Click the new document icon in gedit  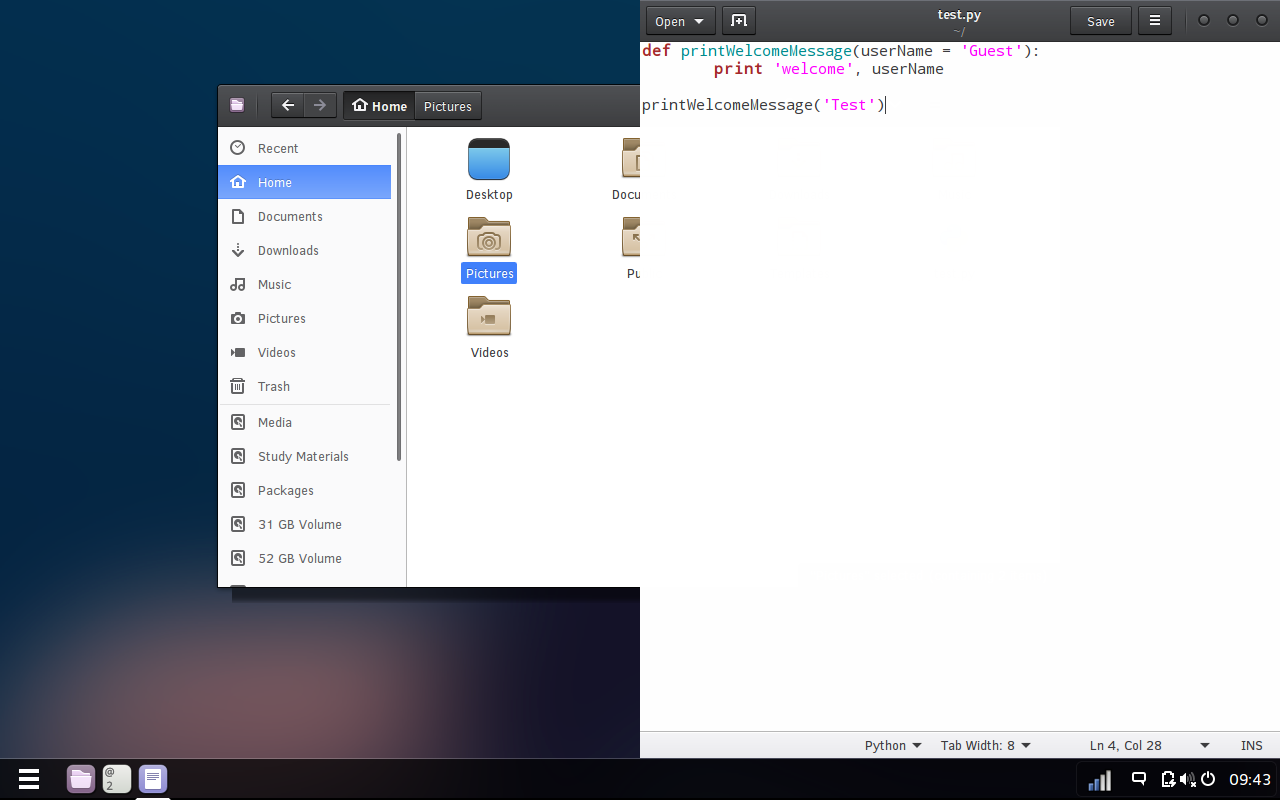coord(738,21)
